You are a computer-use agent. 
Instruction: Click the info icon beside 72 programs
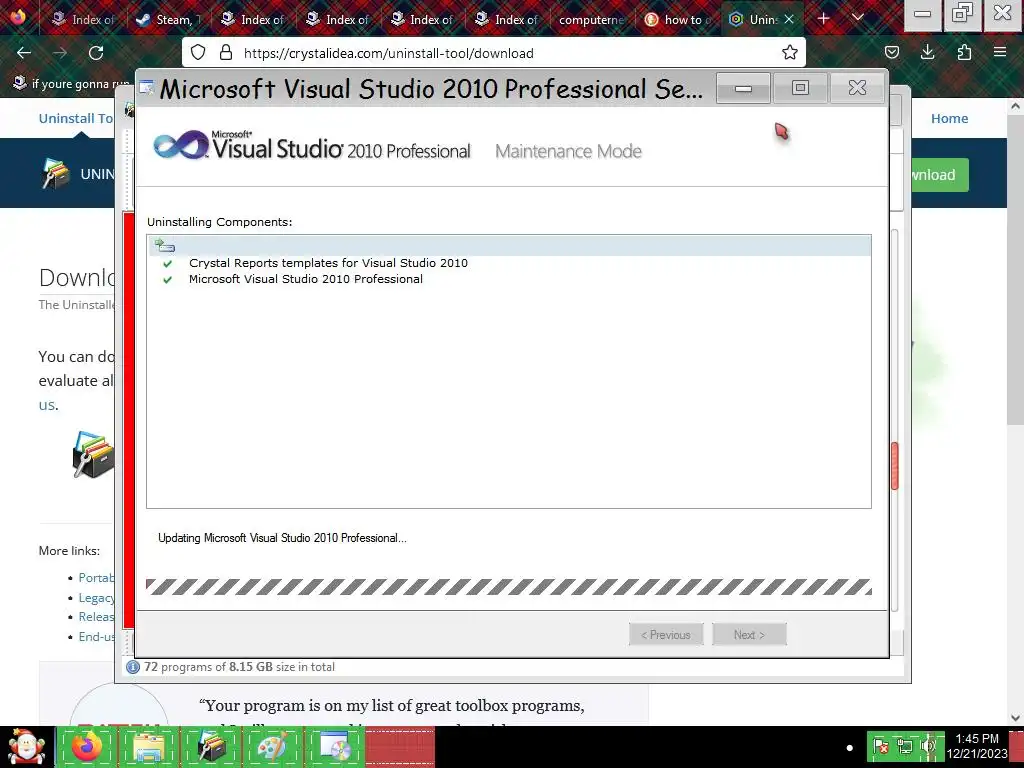[x=133, y=667]
